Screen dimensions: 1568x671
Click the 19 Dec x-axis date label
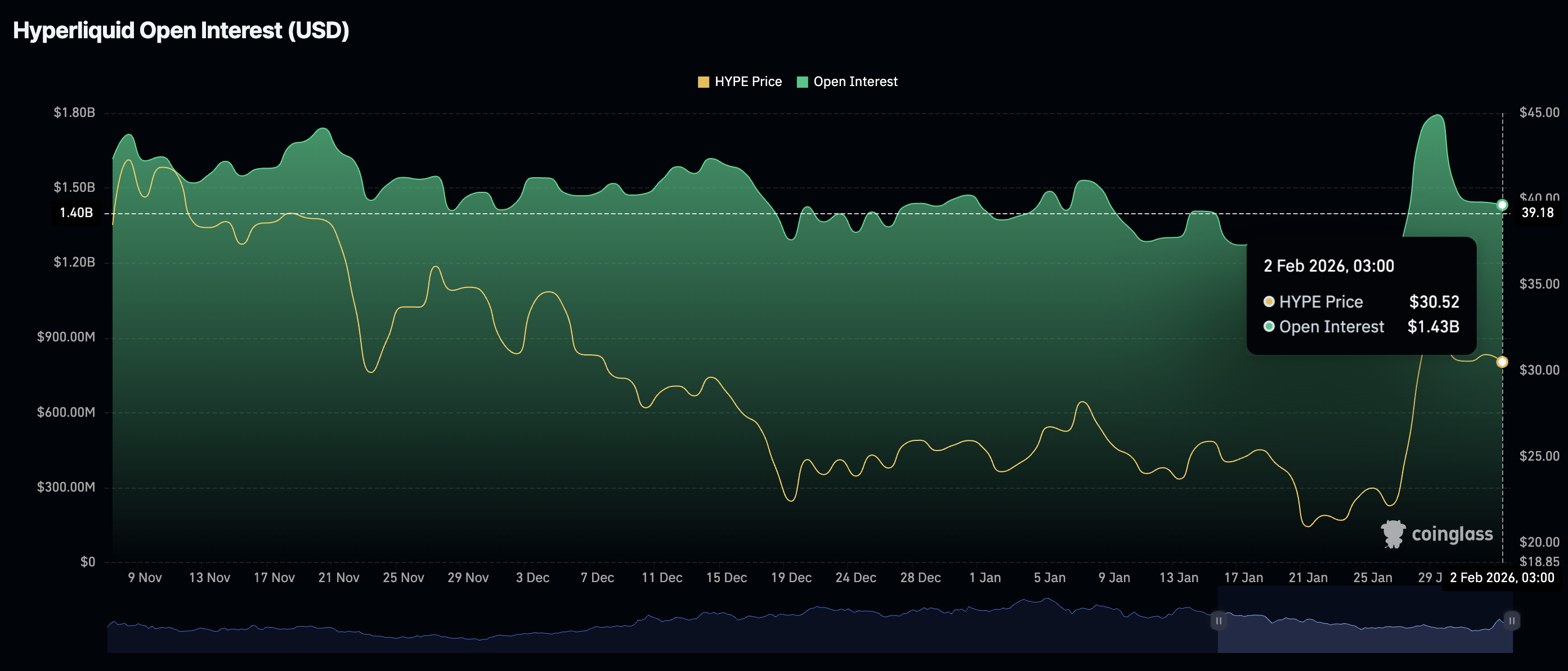point(791,577)
